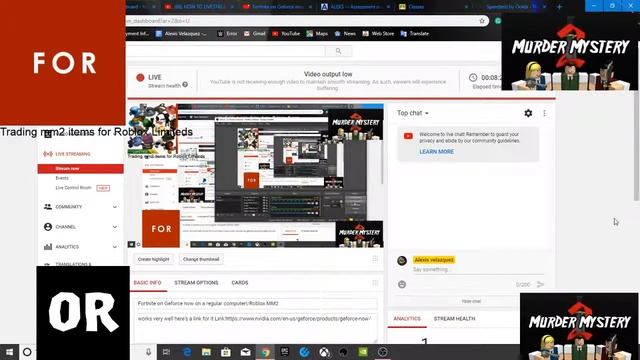
Task: Click the Live red status indicator
Action: click(x=140, y=77)
